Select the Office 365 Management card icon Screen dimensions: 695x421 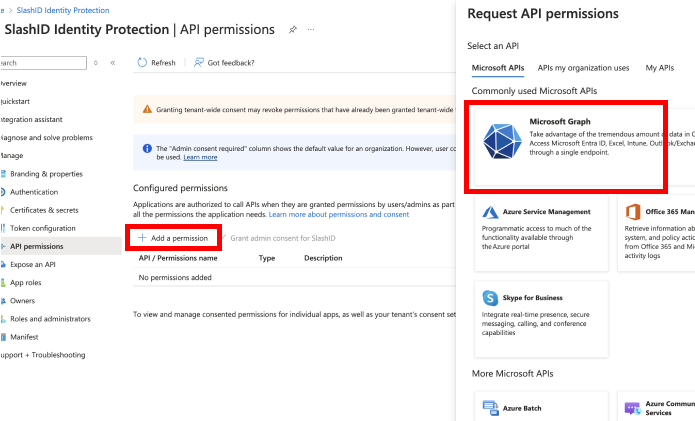coord(633,212)
